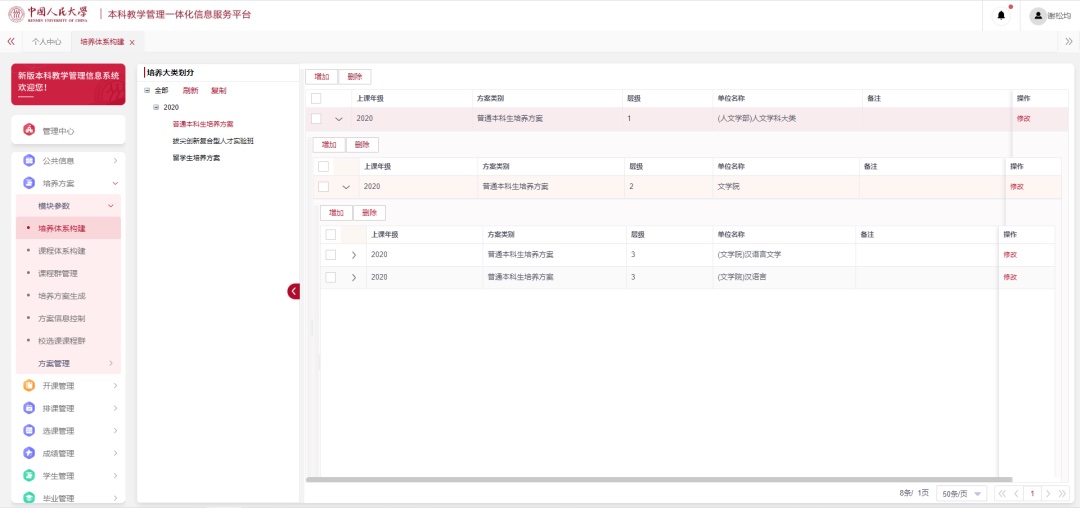The image size is (1080, 508).
Task: Click the double-right arrow at tab bar end
Action: [x=1068, y=41]
